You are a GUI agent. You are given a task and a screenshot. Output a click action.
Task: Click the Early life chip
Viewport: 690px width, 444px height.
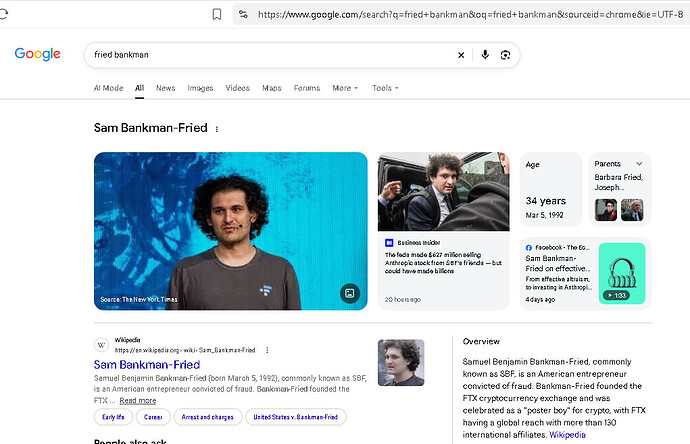113,417
